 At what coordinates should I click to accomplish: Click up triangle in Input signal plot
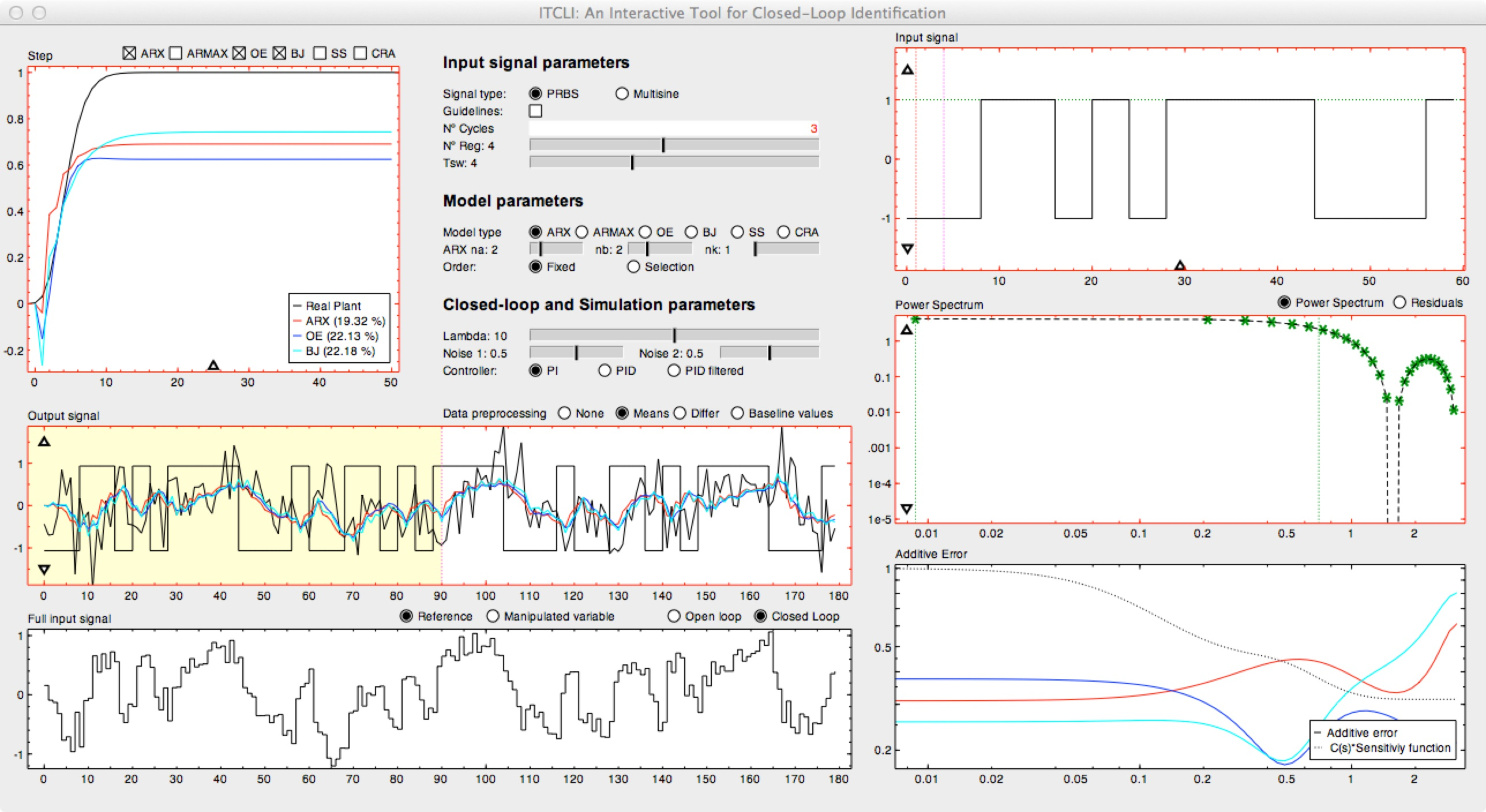click(x=907, y=70)
